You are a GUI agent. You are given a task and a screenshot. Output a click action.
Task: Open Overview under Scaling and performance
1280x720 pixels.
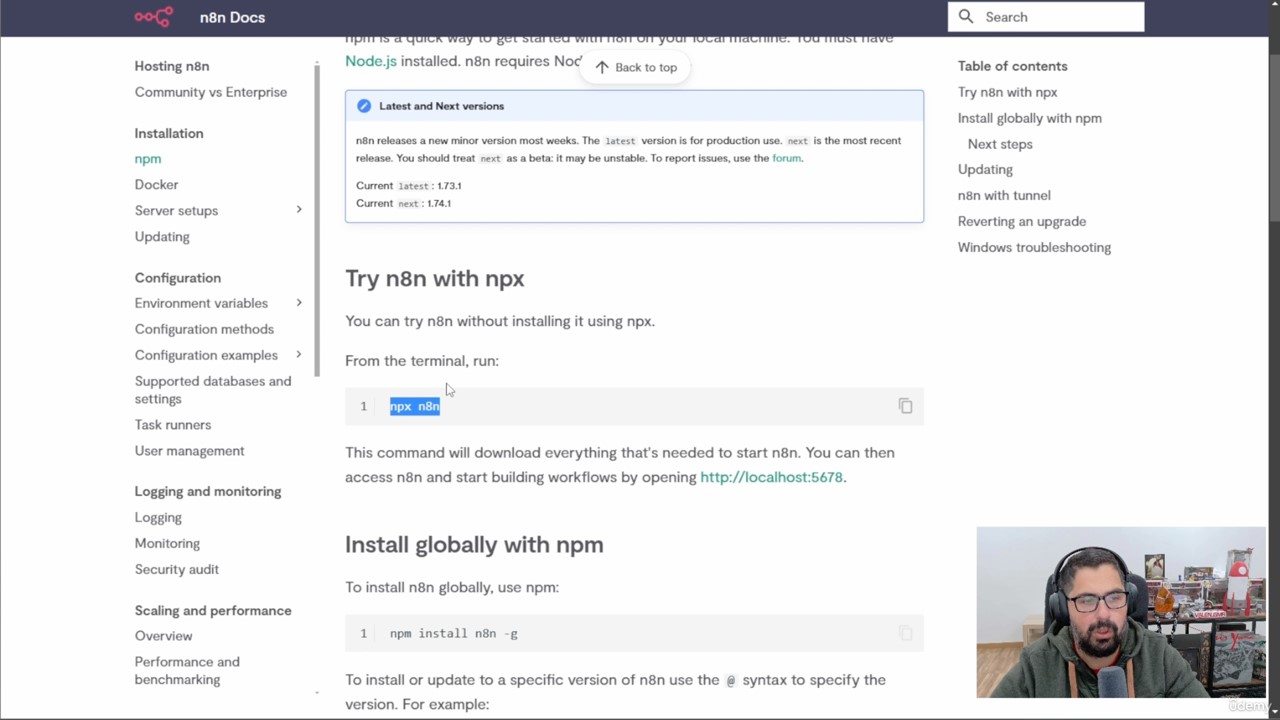(x=163, y=636)
